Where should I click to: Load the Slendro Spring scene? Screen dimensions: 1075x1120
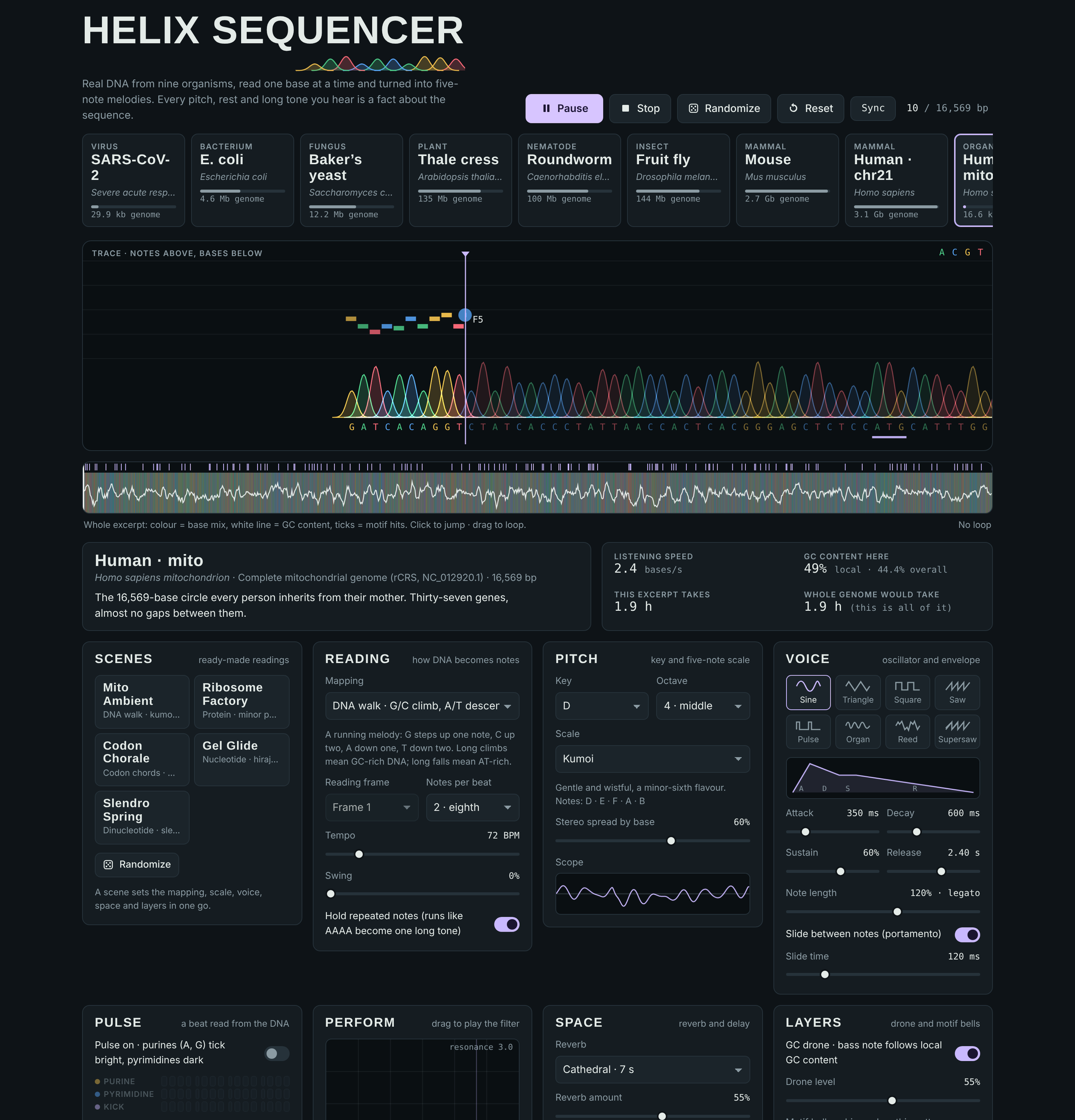click(141, 818)
